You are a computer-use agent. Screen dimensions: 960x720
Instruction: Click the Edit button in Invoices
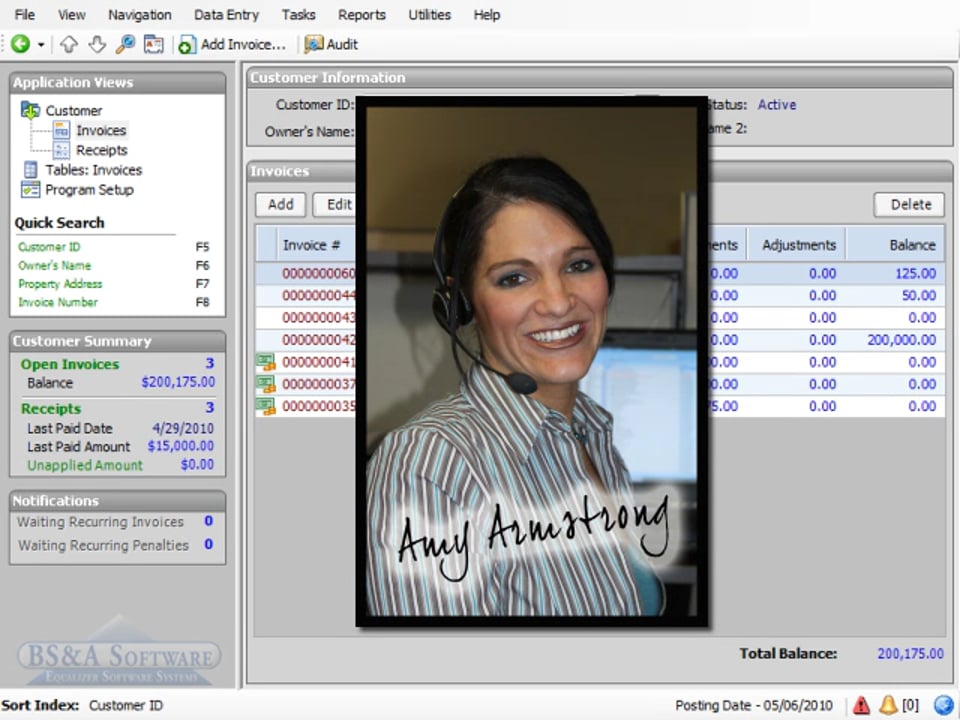pos(335,204)
